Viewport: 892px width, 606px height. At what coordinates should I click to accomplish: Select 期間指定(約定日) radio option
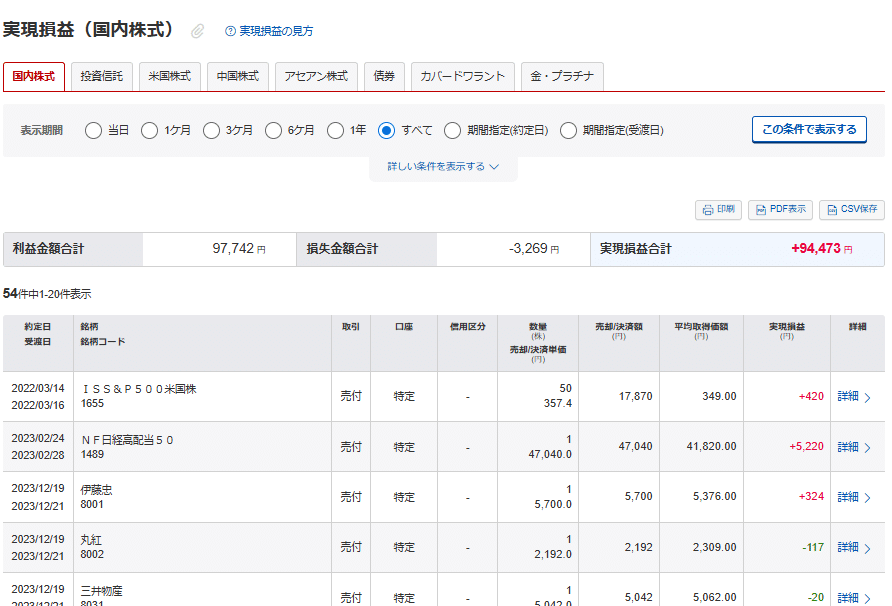tap(452, 130)
